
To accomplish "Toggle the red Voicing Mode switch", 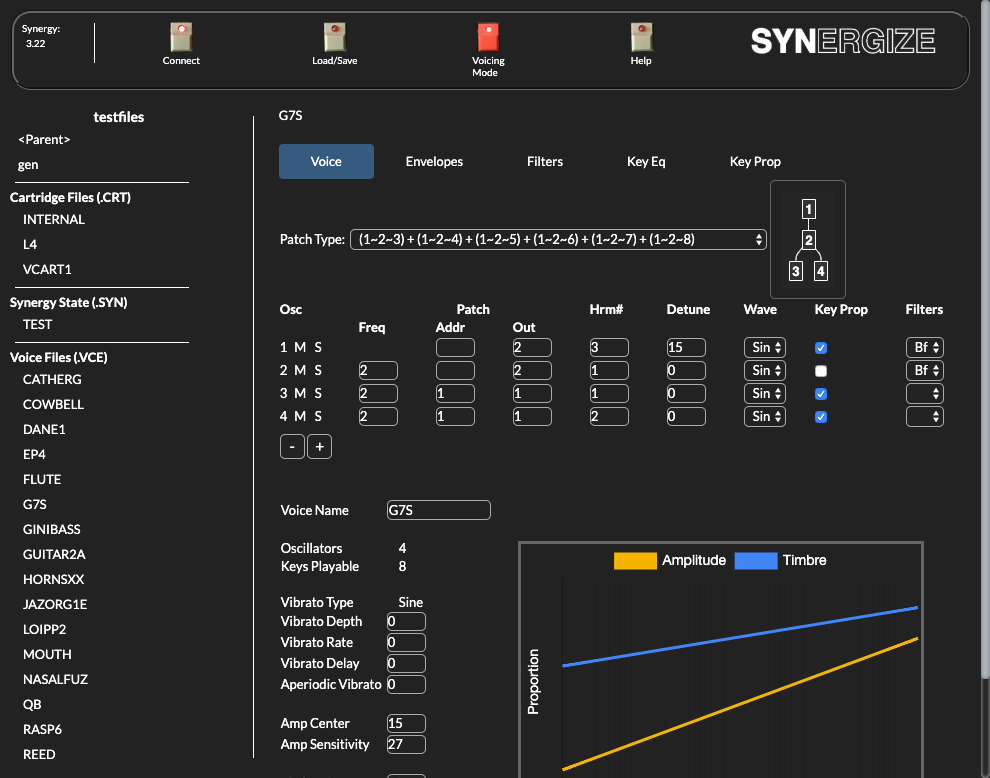I will point(488,37).
